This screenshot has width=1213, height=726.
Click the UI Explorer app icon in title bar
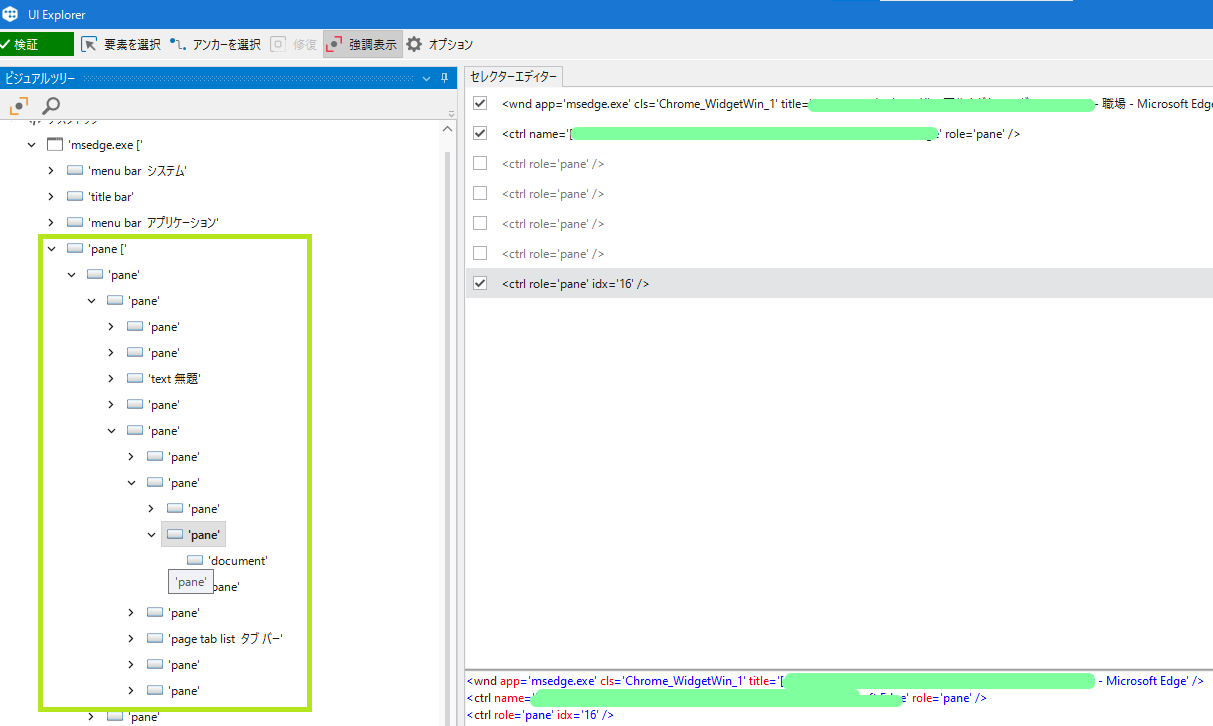[x=11, y=14]
